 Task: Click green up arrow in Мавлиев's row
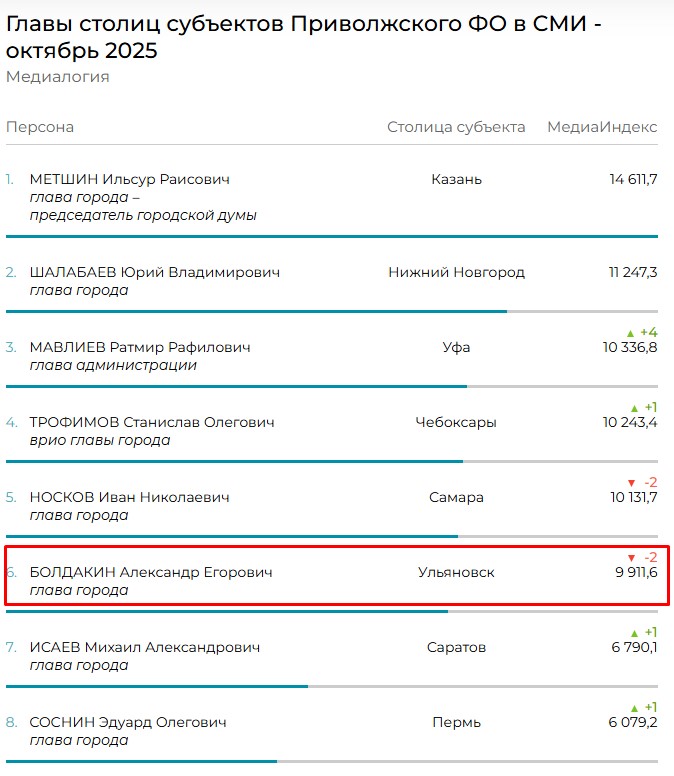coord(630,333)
